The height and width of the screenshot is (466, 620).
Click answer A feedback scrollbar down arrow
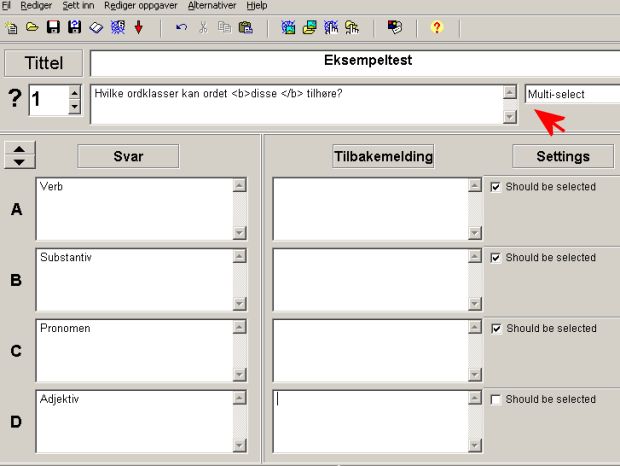(475, 233)
